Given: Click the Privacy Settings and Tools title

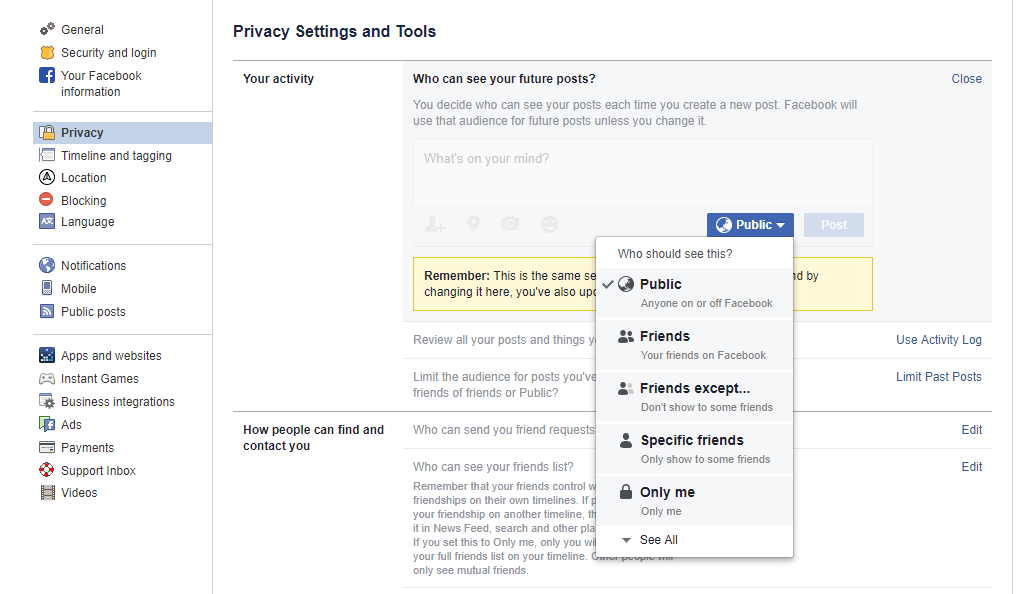Looking at the screenshot, I should click(x=334, y=31).
